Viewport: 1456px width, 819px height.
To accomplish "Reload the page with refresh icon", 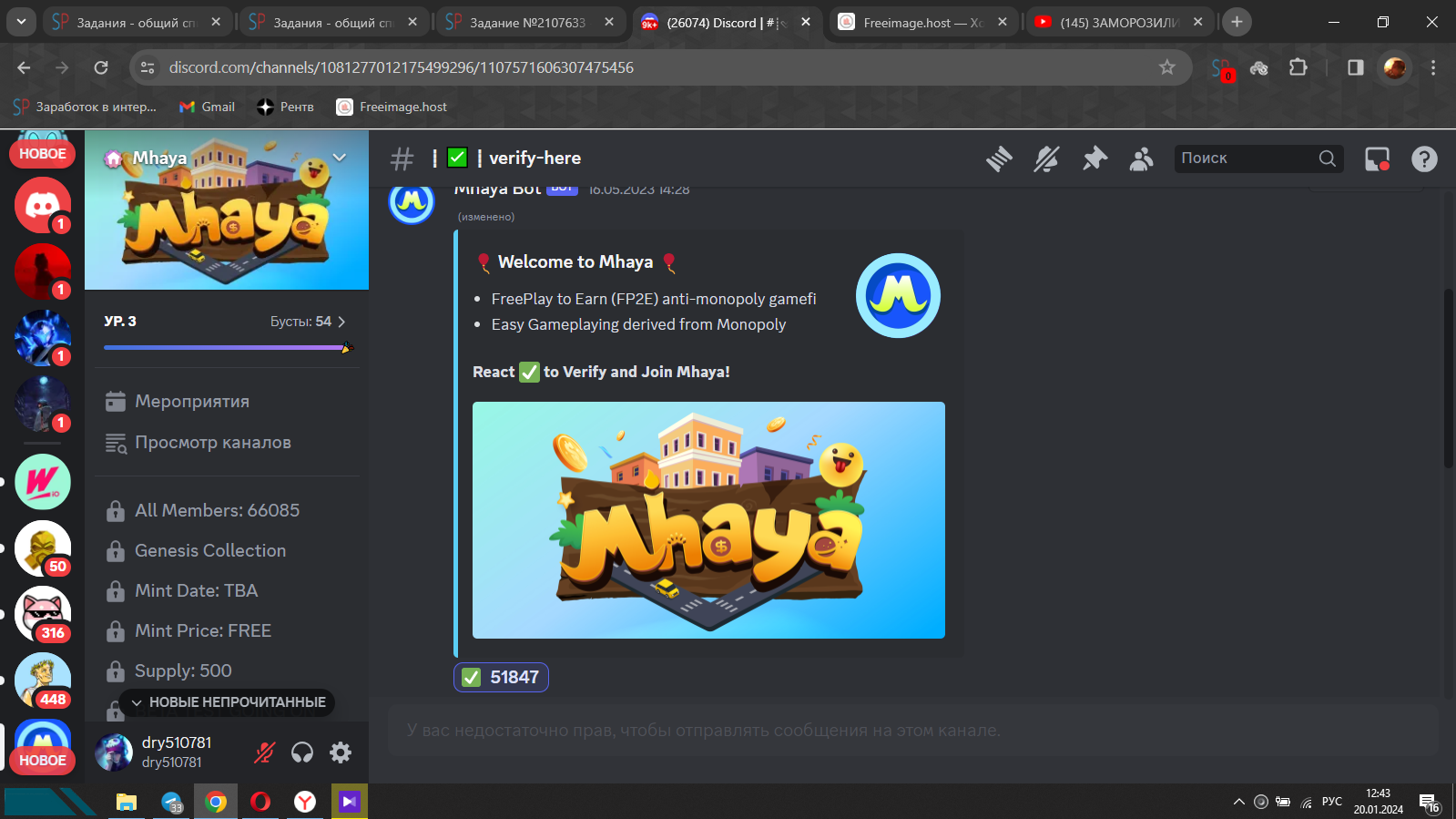I will click(101, 67).
